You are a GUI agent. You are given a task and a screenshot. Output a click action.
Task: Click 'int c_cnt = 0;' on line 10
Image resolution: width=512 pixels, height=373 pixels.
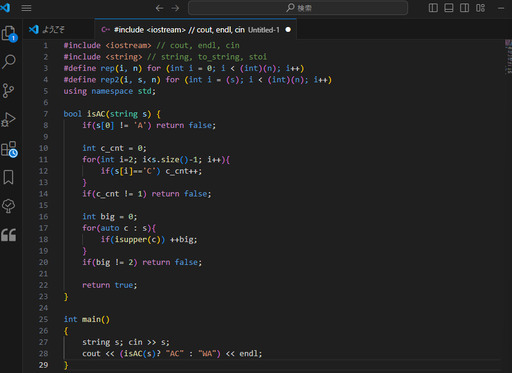click(x=114, y=148)
